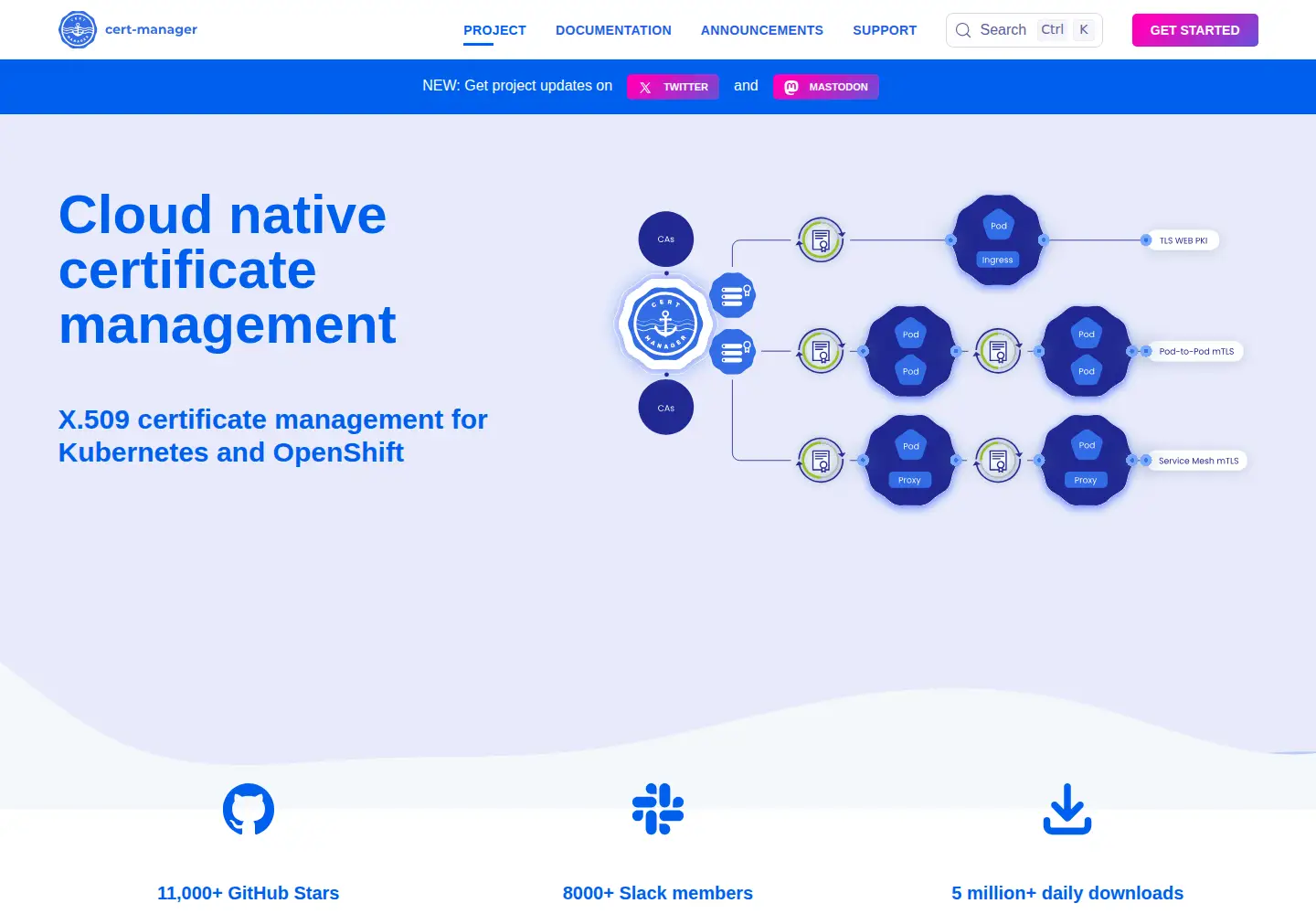This screenshot has width=1316, height=914.
Task: Click the cert-manager logo icon in header
Action: (78, 29)
